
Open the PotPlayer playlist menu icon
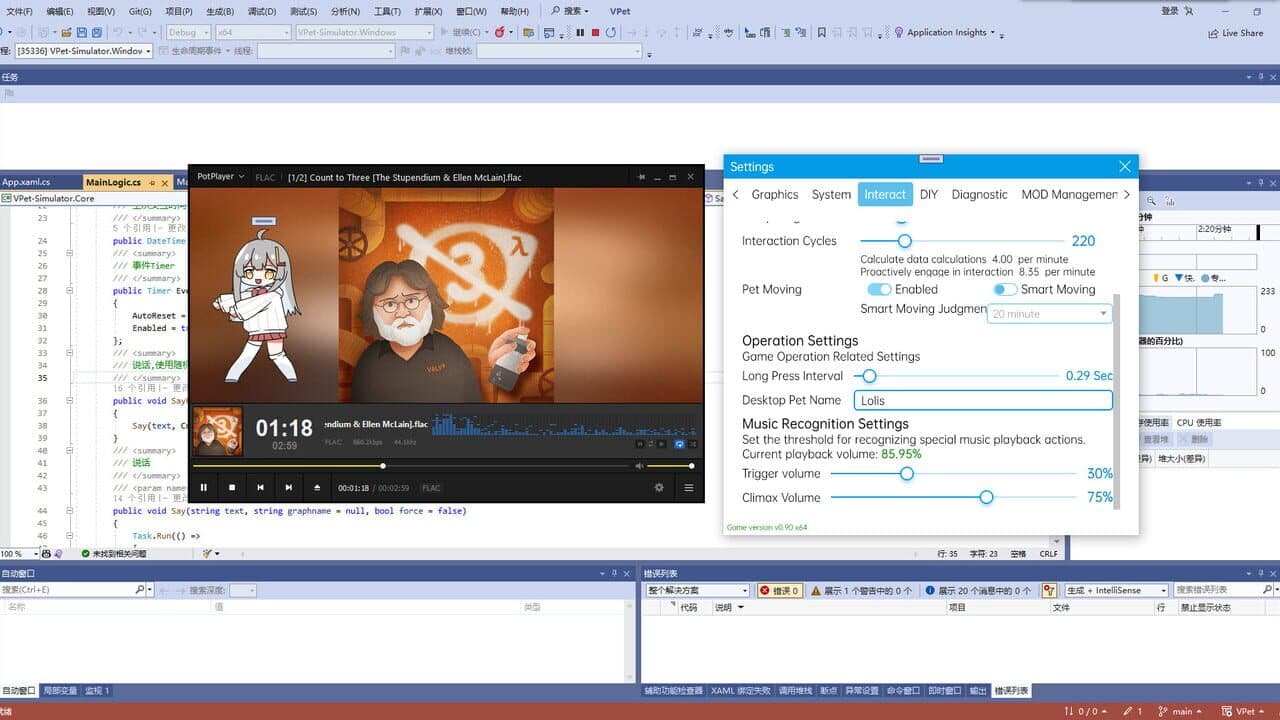688,488
